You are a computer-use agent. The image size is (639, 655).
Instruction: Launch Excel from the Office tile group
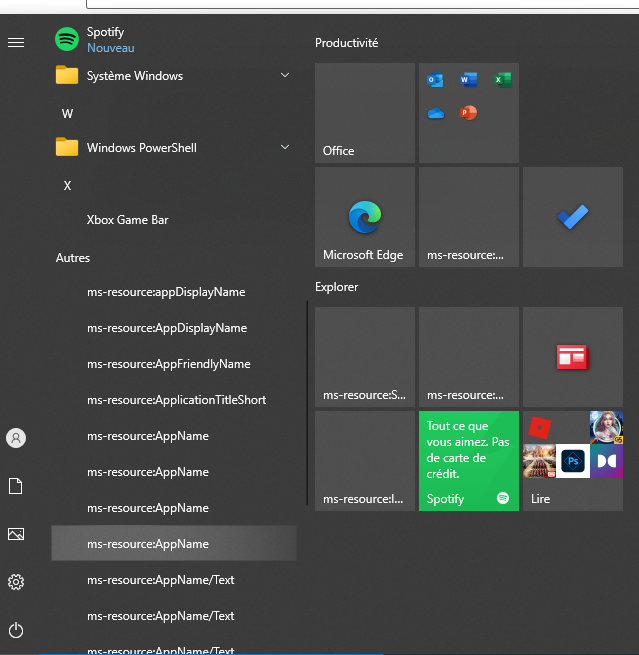coord(502,79)
